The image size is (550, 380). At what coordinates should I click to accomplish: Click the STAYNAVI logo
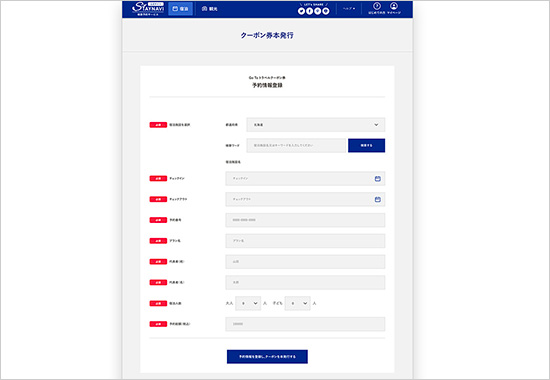pos(148,9)
